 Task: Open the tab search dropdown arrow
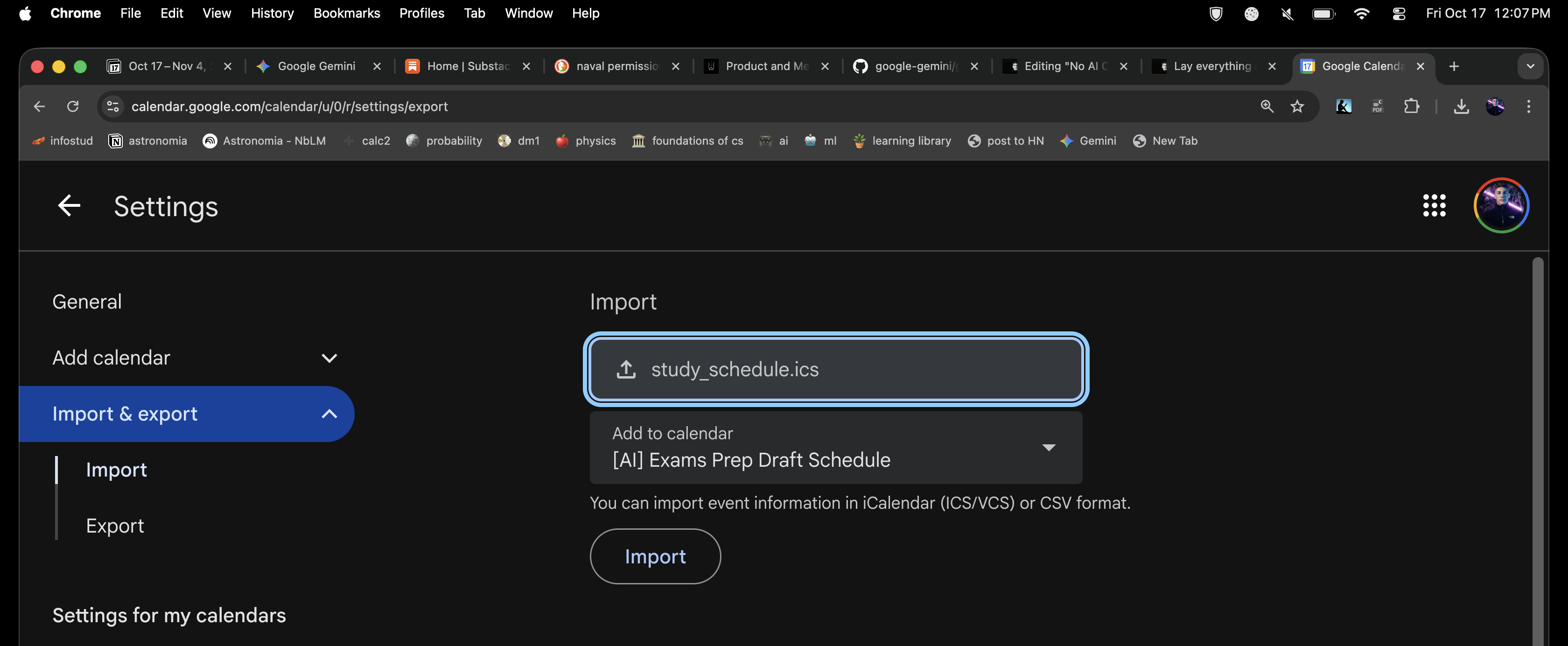[1530, 66]
